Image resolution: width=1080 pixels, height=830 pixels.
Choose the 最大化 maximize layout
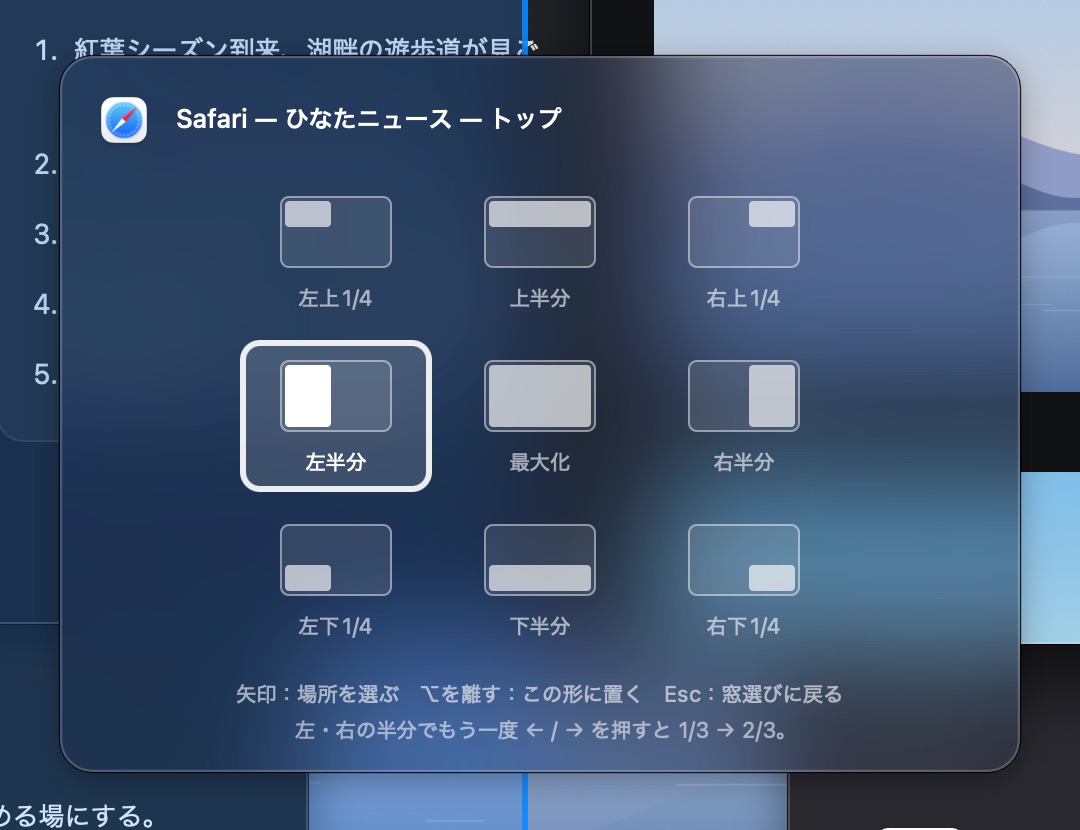[539, 415]
